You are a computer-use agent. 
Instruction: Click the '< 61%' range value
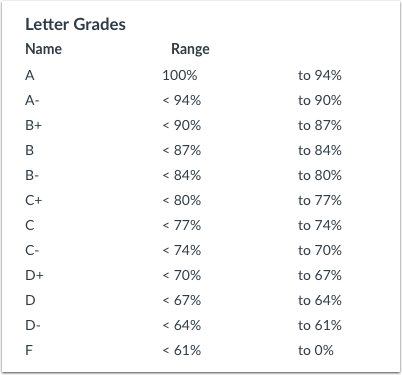(x=182, y=350)
